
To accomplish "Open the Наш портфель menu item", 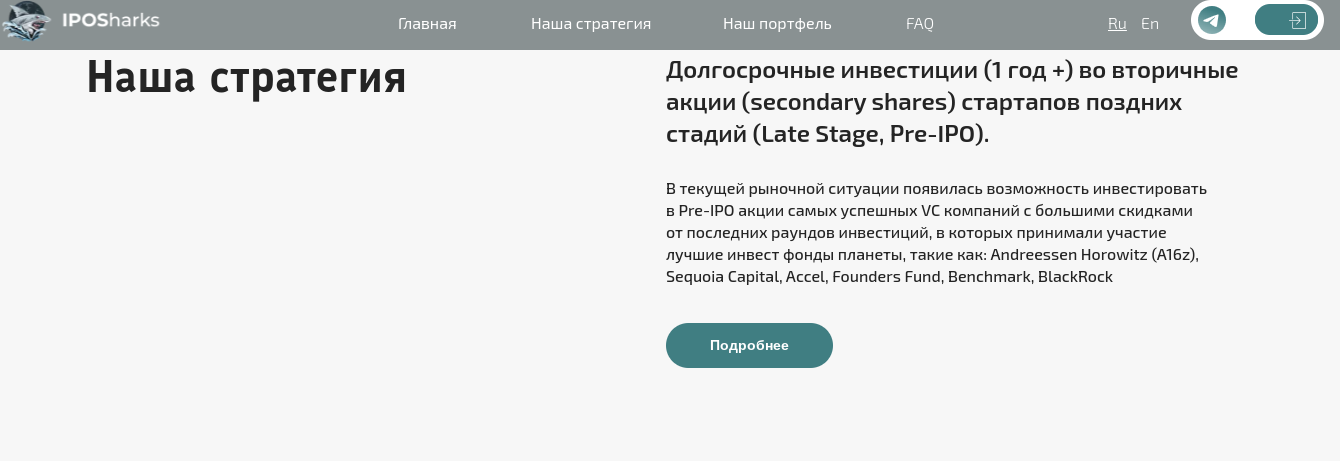I will [x=777, y=24].
